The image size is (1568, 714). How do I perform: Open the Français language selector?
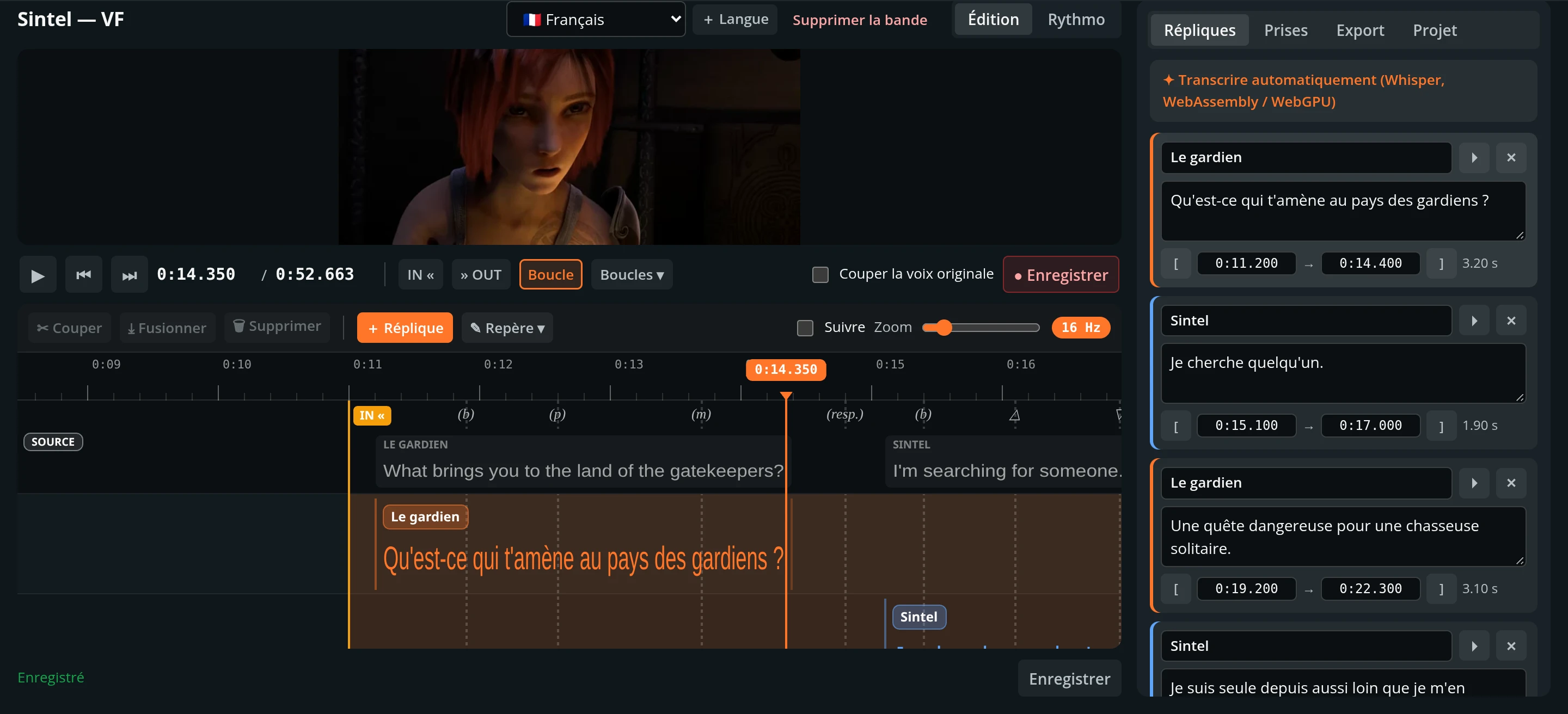click(596, 20)
